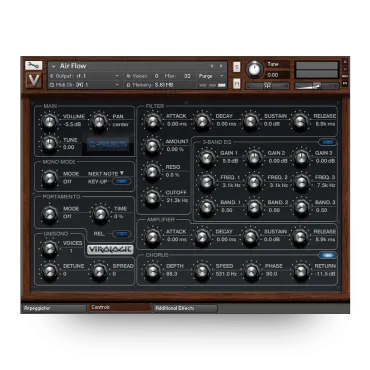Viewport: 370px width, 370px height.
Task: Switch to the Arpeggiator tab
Action: [54, 308]
